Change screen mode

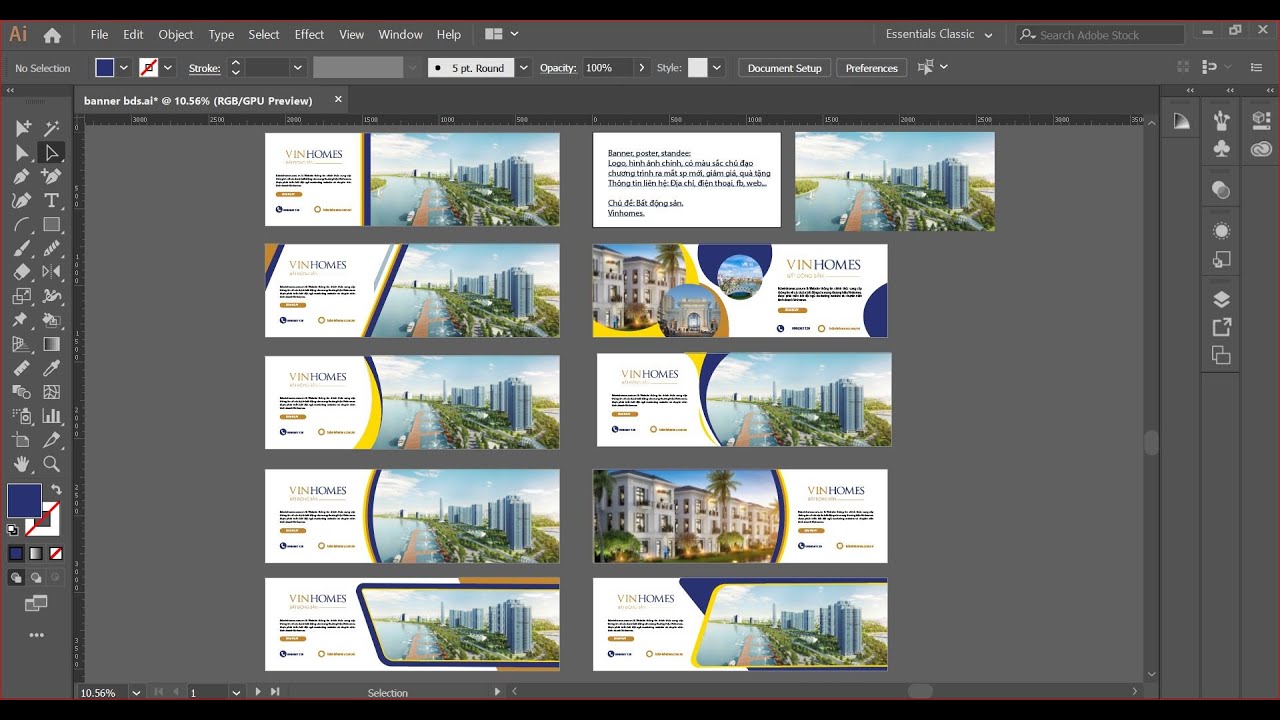click(36, 603)
